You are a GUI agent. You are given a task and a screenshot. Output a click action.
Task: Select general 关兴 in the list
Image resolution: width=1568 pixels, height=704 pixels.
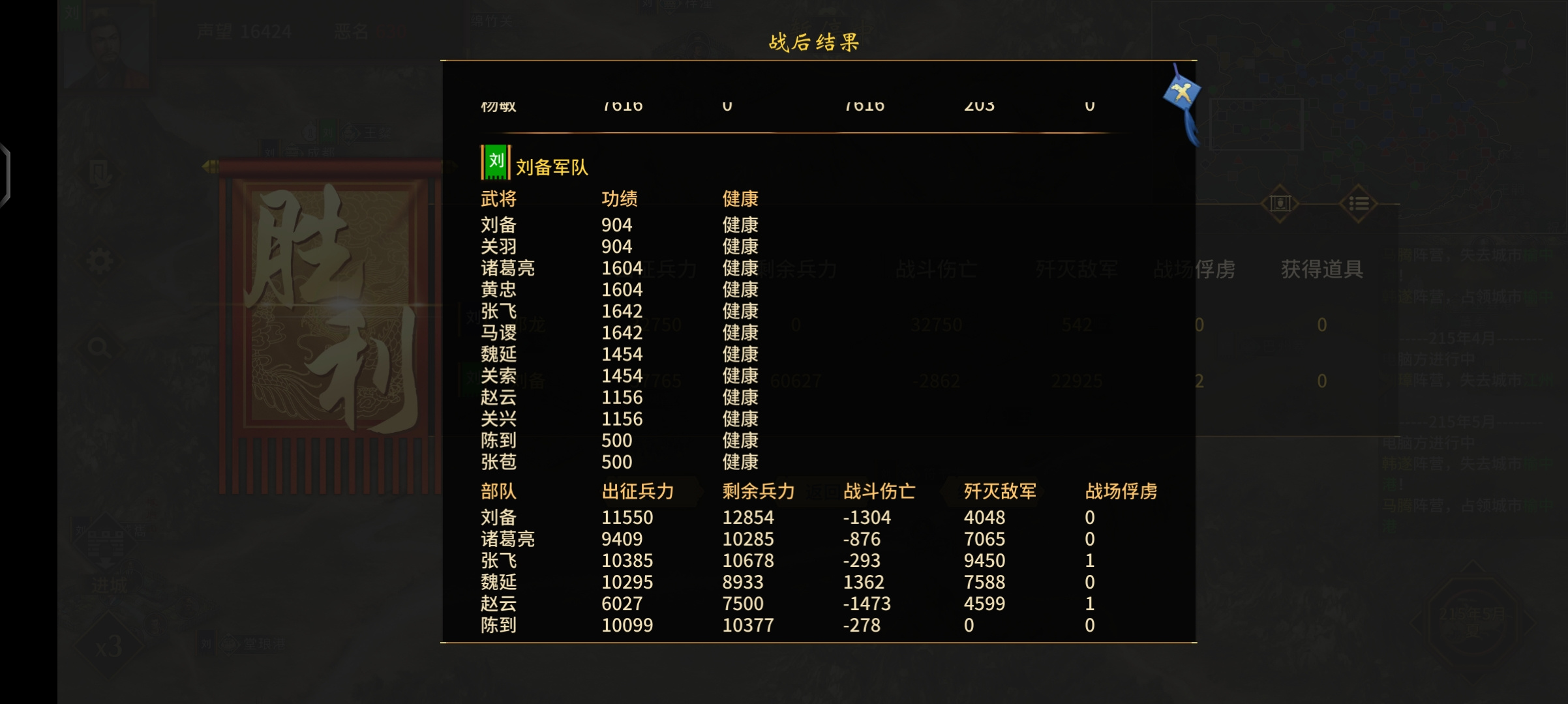pos(498,419)
